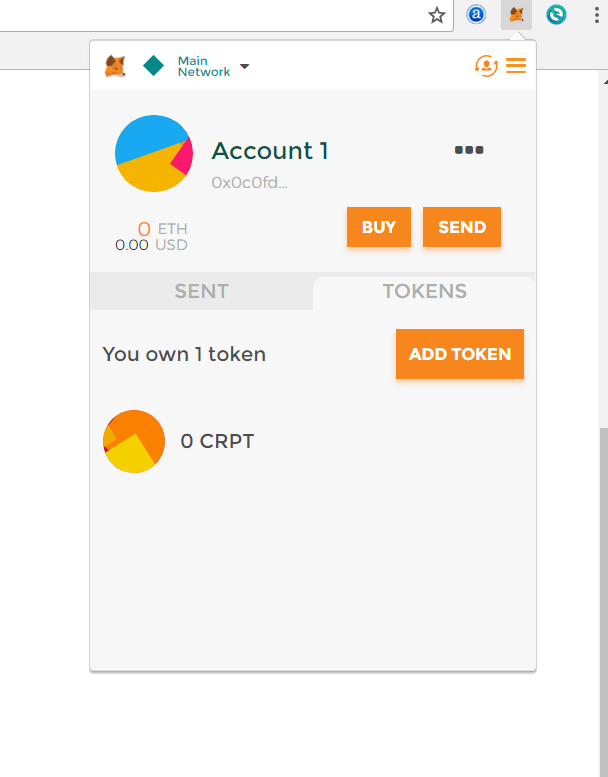The width and height of the screenshot is (608, 777).
Task: Expand the Main Network dropdown arrow
Action: [245, 67]
